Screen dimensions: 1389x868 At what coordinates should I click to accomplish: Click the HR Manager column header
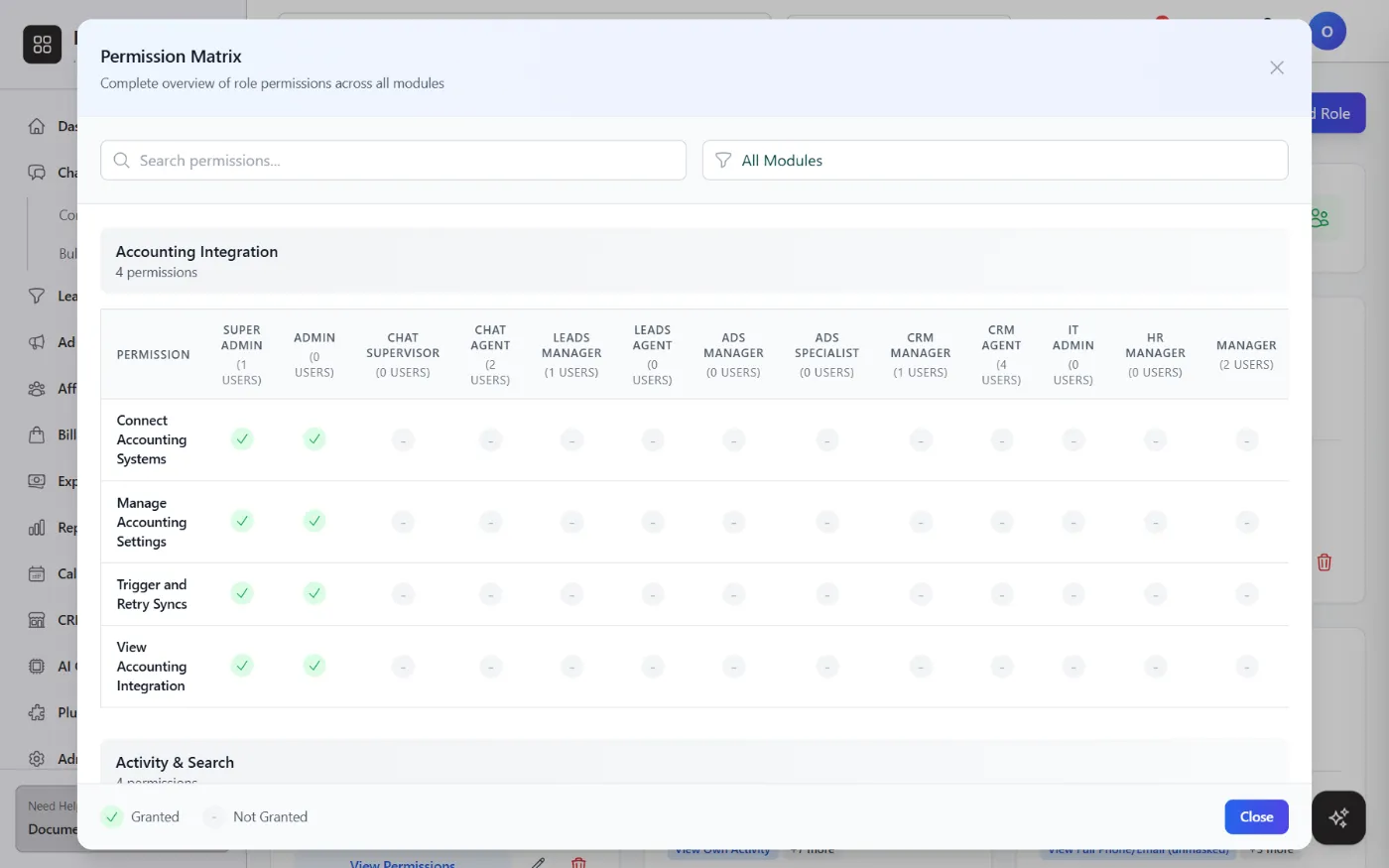pos(1155,354)
